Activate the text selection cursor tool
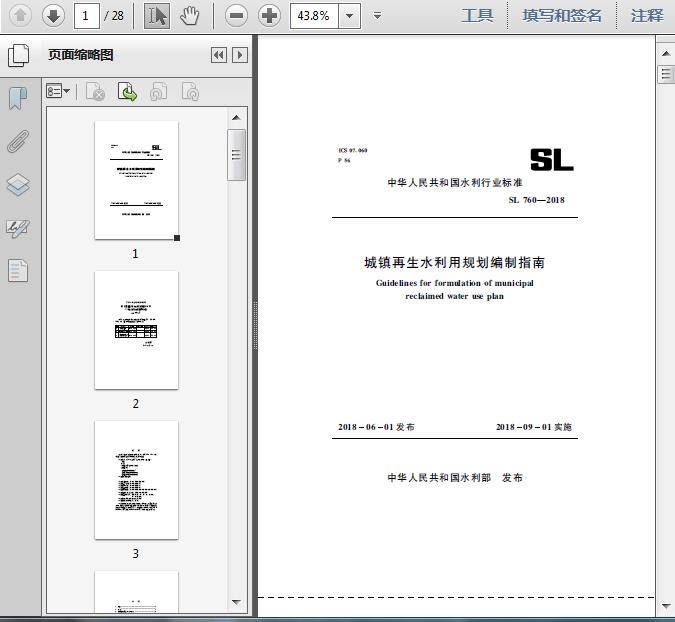The height and width of the screenshot is (622, 675). (x=157, y=15)
